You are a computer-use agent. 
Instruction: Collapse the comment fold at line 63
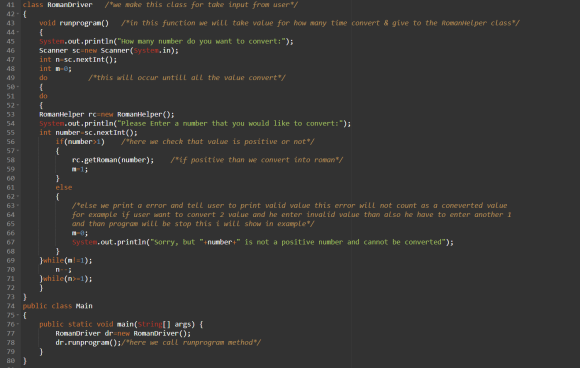18,206
